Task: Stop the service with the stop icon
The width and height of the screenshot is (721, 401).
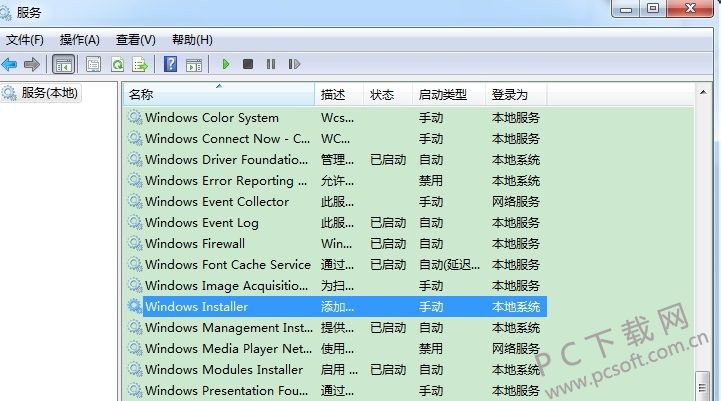Action: 248,64
